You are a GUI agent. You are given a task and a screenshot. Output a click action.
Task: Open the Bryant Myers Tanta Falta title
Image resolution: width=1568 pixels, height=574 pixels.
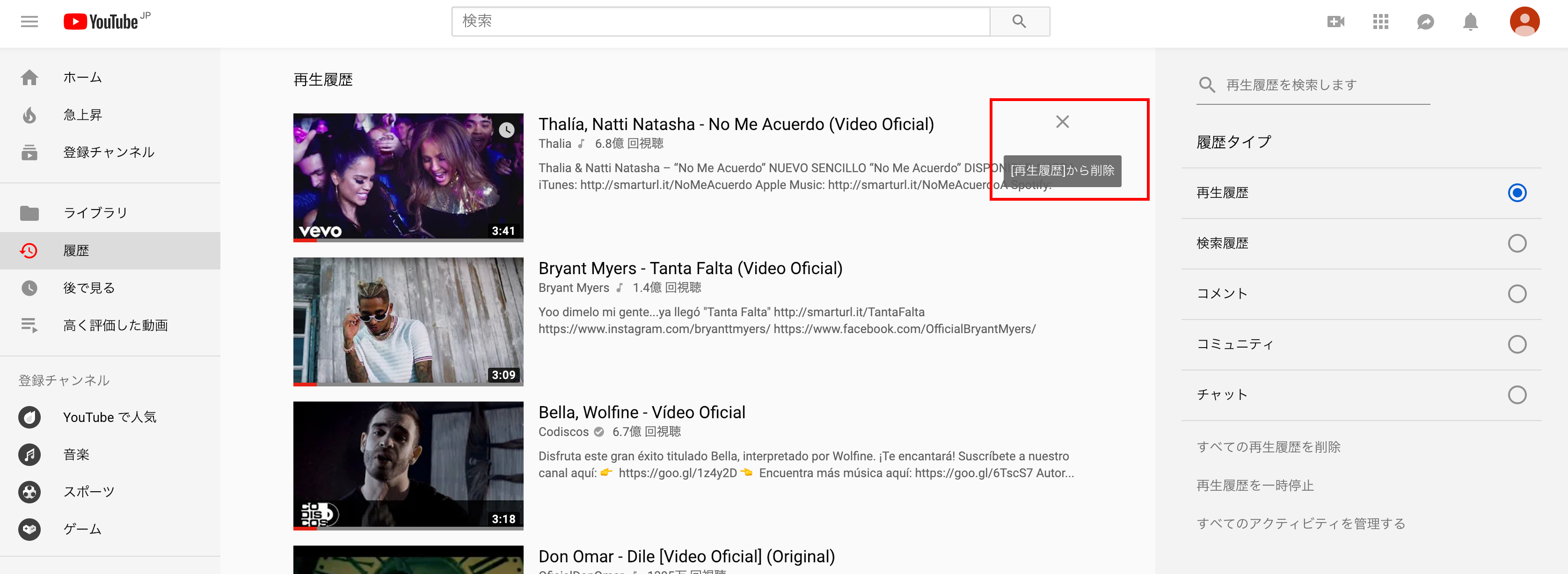pyautogui.click(x=690, y=269)
